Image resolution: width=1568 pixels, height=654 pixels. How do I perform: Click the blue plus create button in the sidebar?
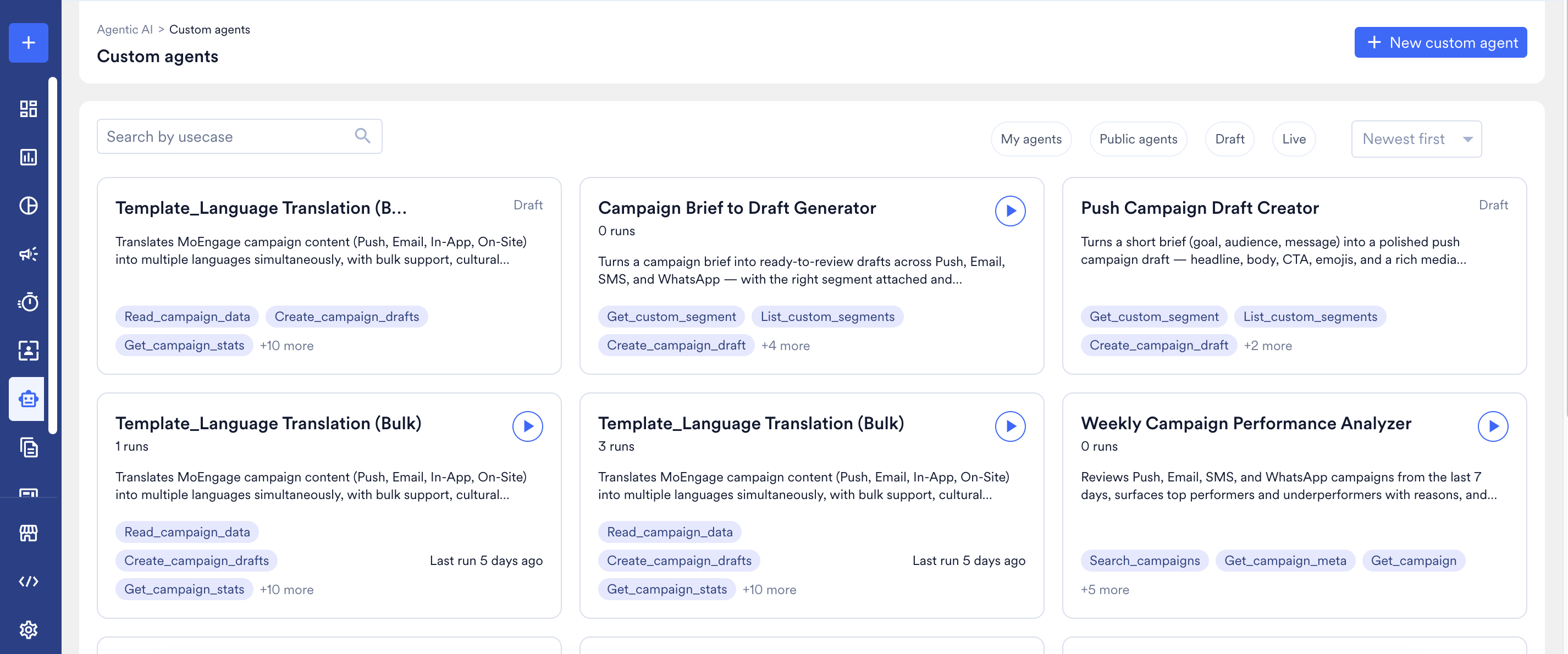(28, 42)
